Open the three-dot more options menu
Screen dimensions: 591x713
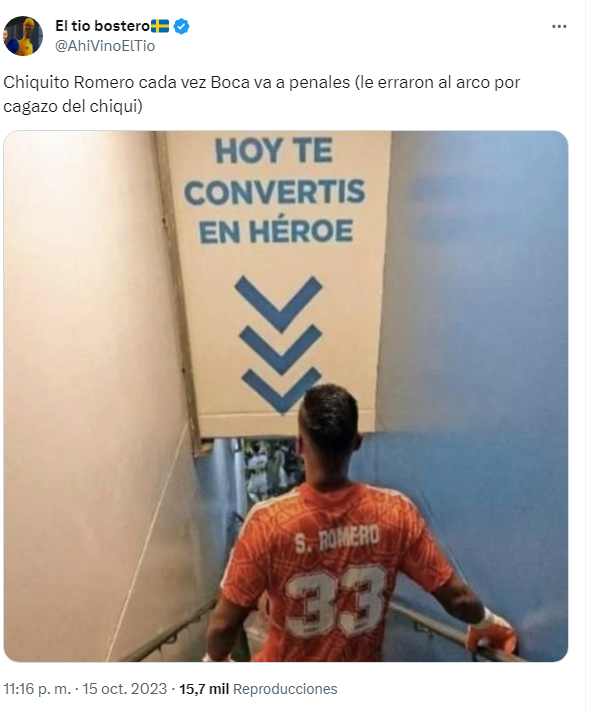(x=559, y=26)
